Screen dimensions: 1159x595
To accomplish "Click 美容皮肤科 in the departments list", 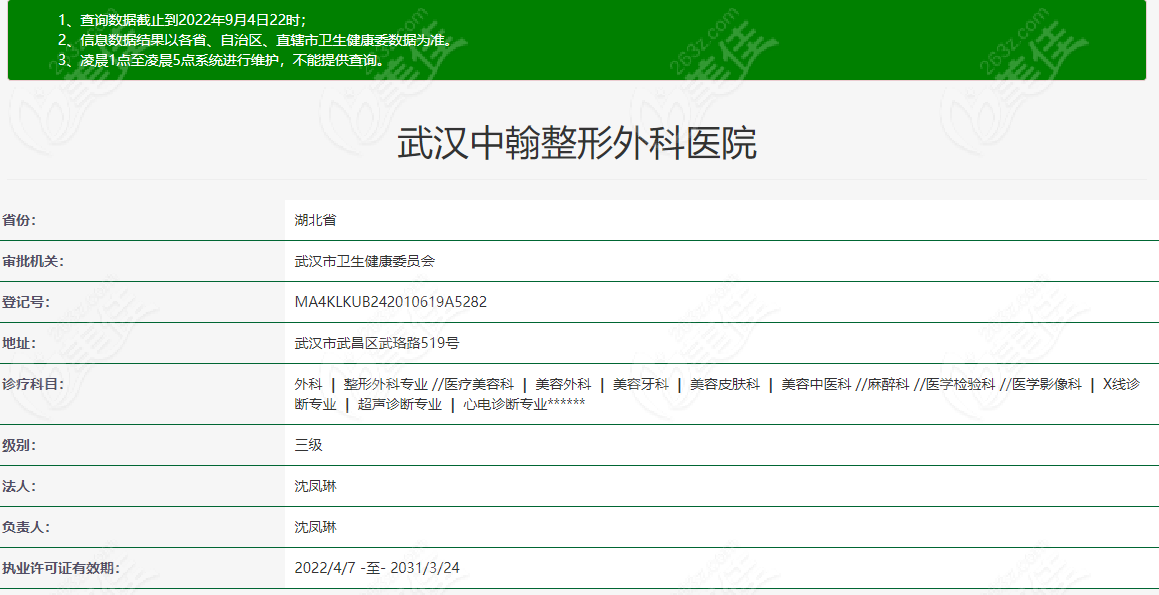I will click(725, 384).
